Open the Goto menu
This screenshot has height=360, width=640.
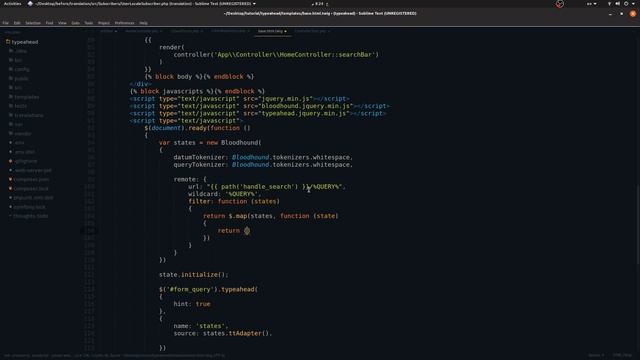76,23
